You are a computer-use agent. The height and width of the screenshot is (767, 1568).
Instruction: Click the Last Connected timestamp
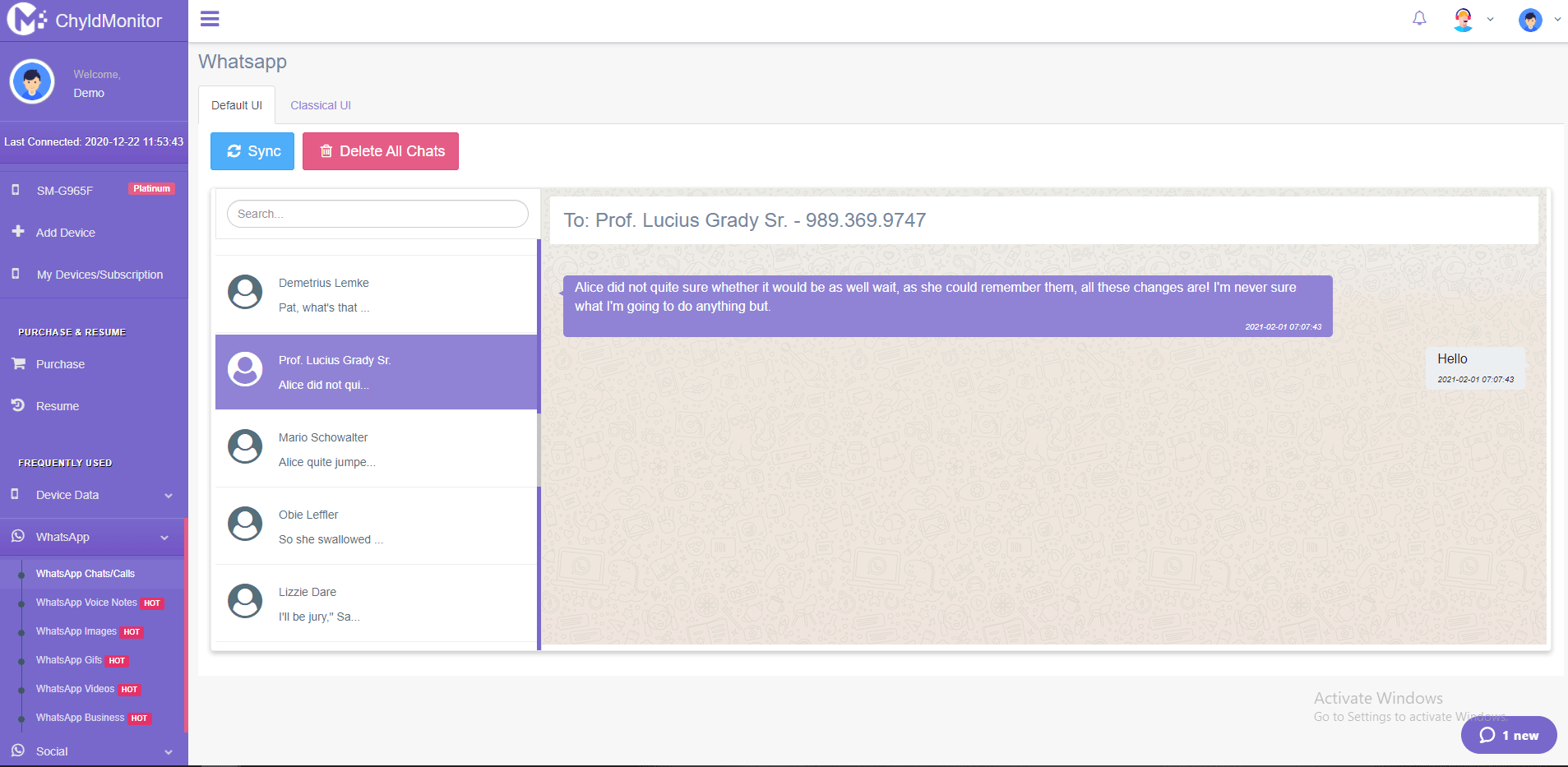94,142
